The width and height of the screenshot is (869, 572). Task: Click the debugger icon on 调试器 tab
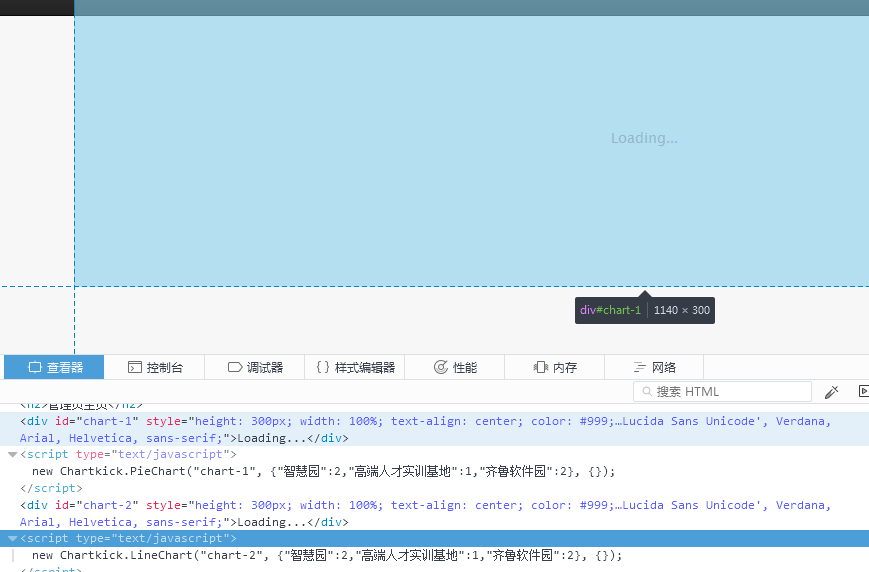pos(235,367)
